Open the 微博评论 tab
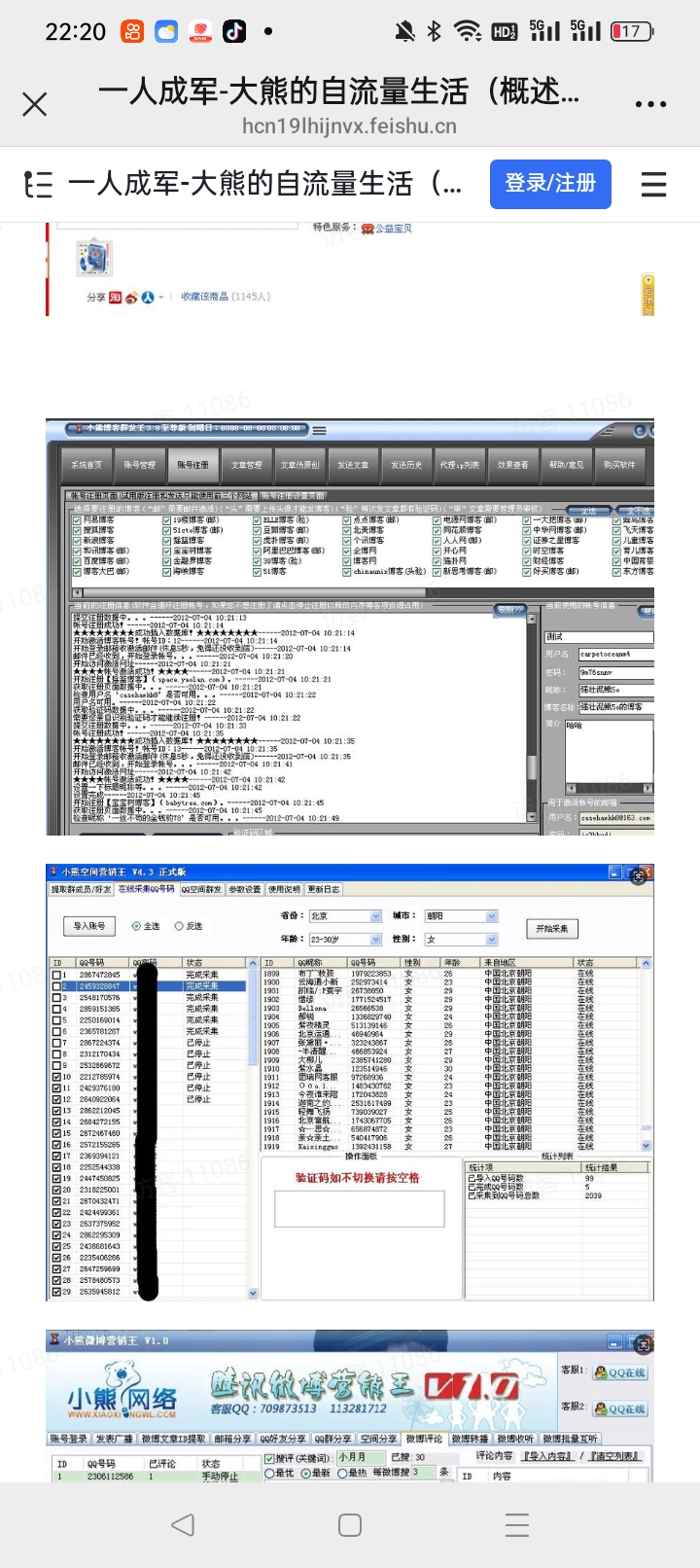Screen dimensions: 700x1568 [424, 1439]
